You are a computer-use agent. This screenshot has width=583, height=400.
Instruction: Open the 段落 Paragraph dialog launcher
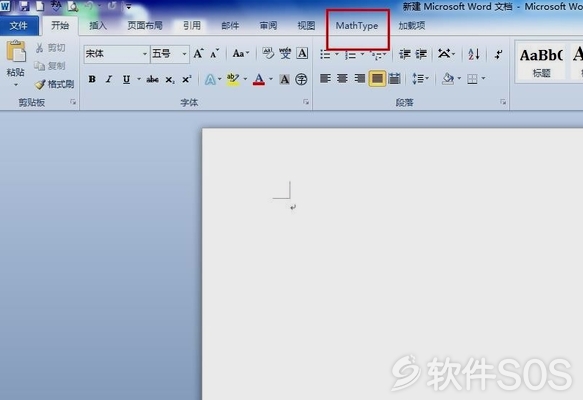(503, 102)
